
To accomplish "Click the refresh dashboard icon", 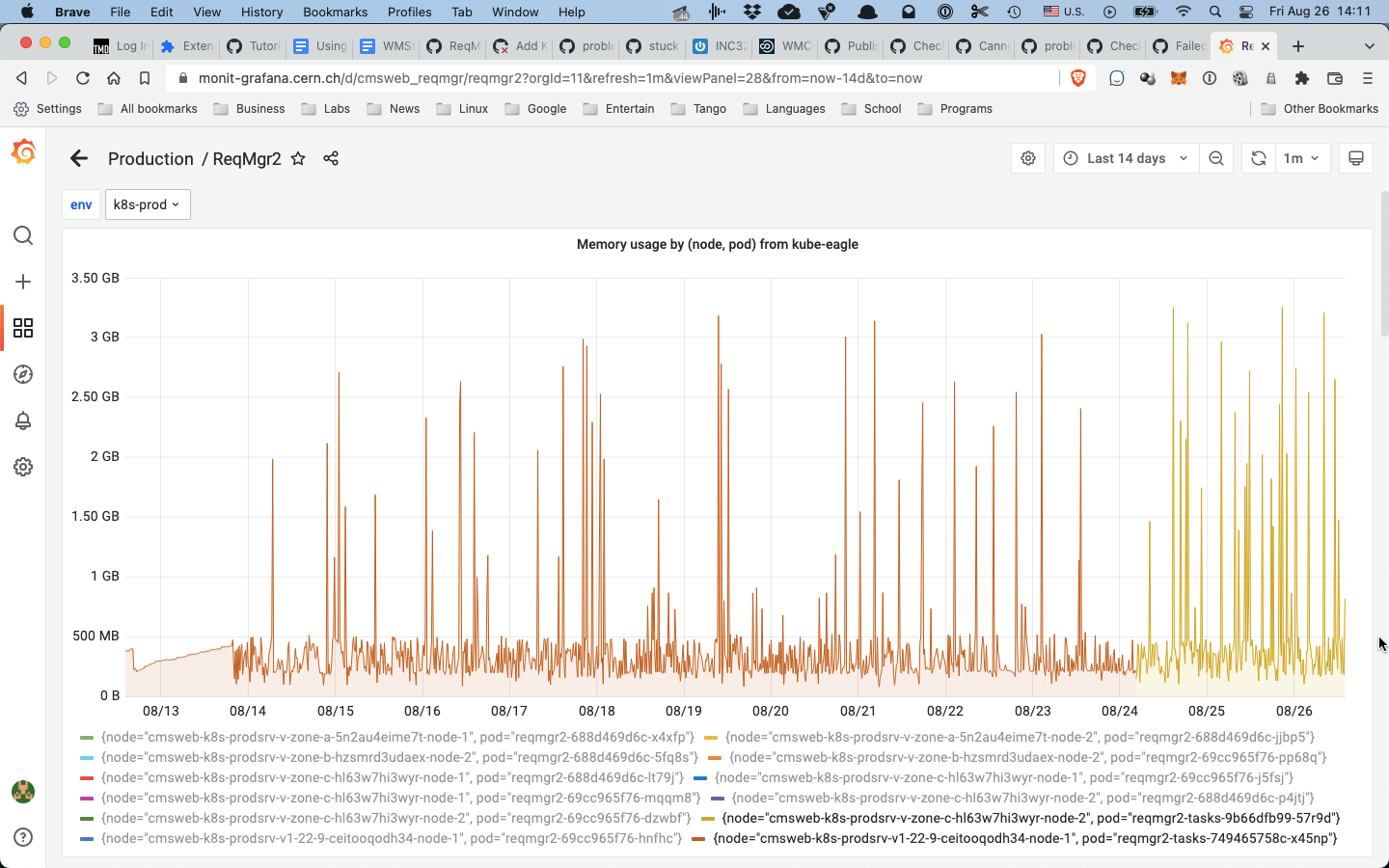I will (x=1258, y=158).
